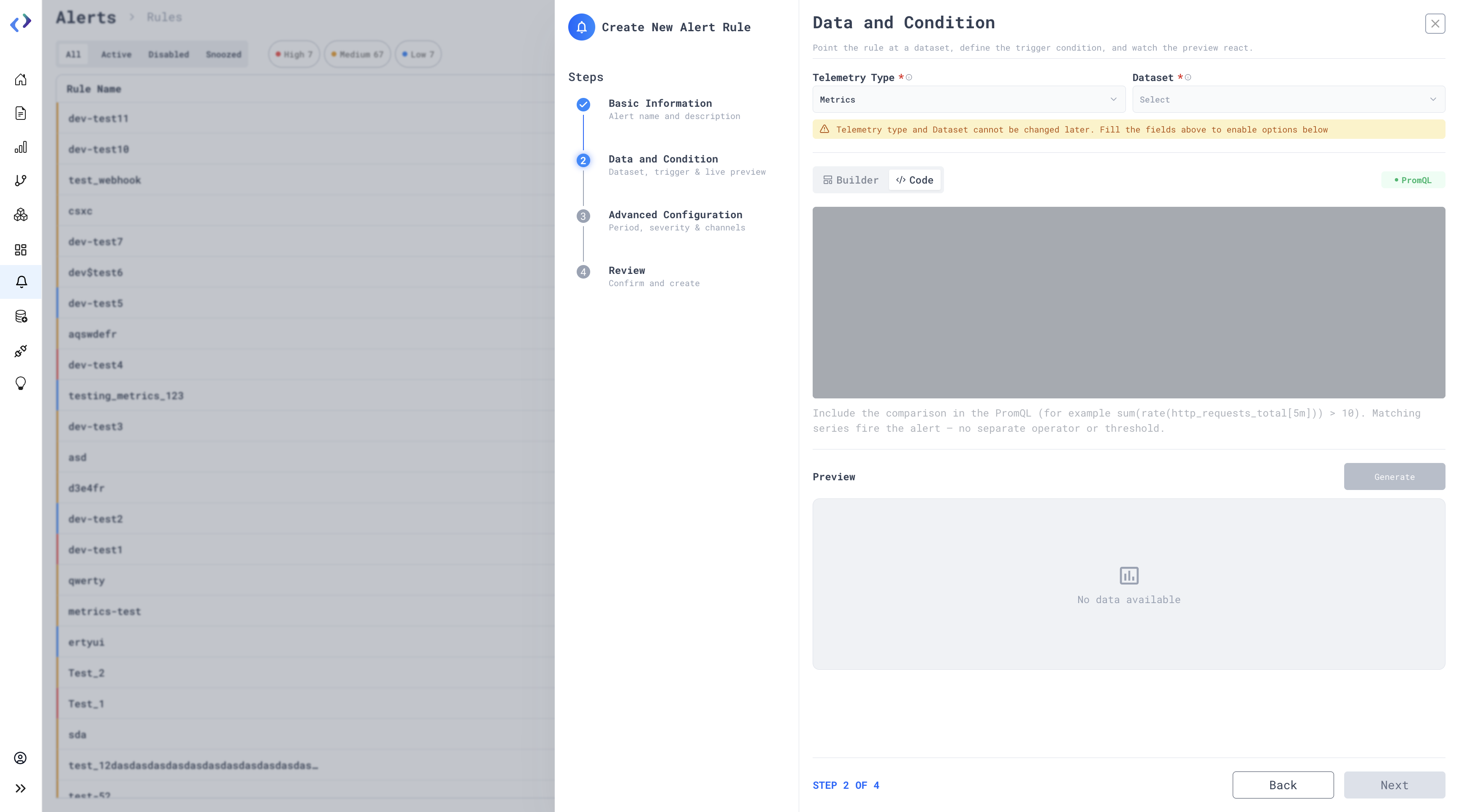Open the branch traces icon in sidebar

coord(20,181)
